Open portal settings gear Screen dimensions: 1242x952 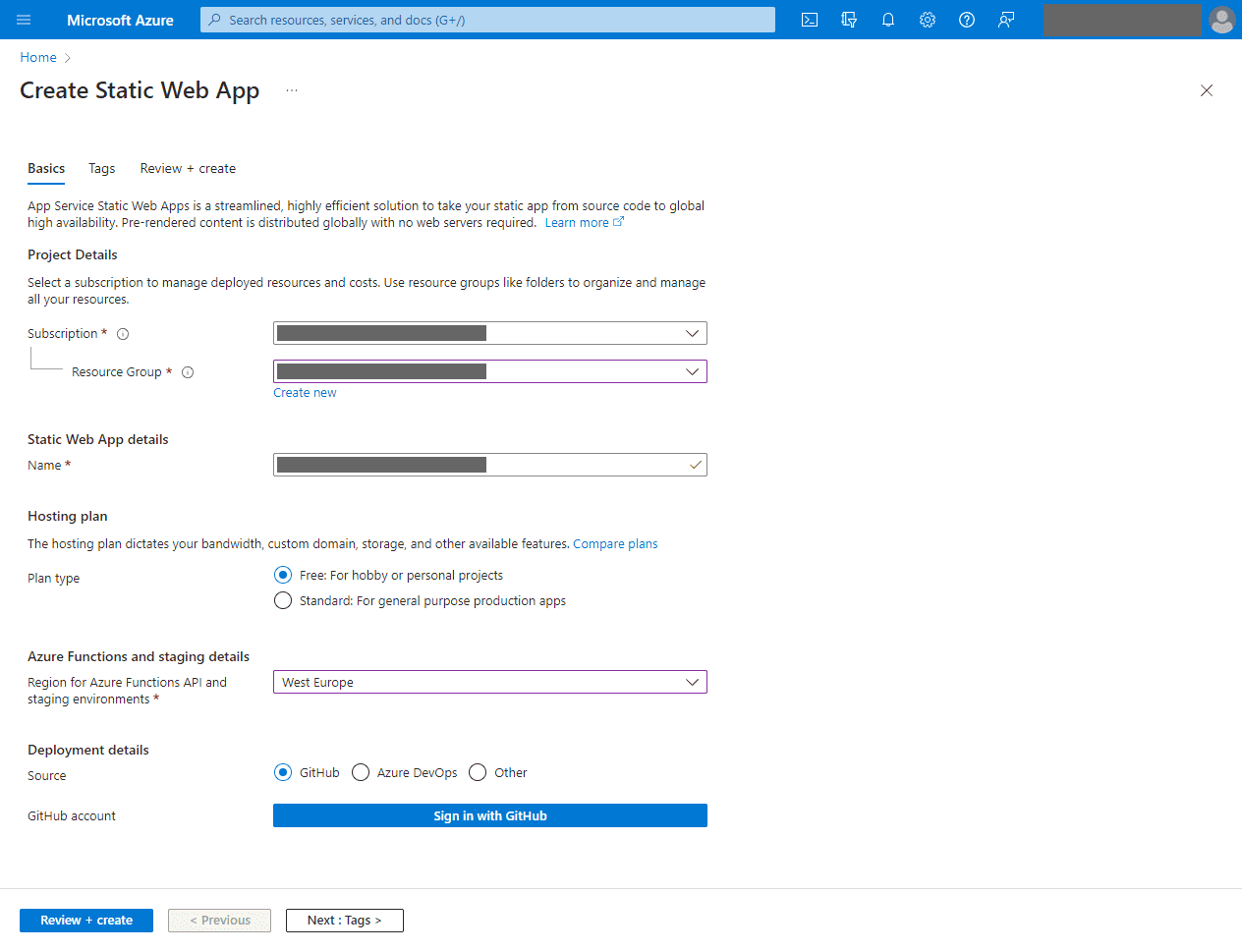(928, 20)
